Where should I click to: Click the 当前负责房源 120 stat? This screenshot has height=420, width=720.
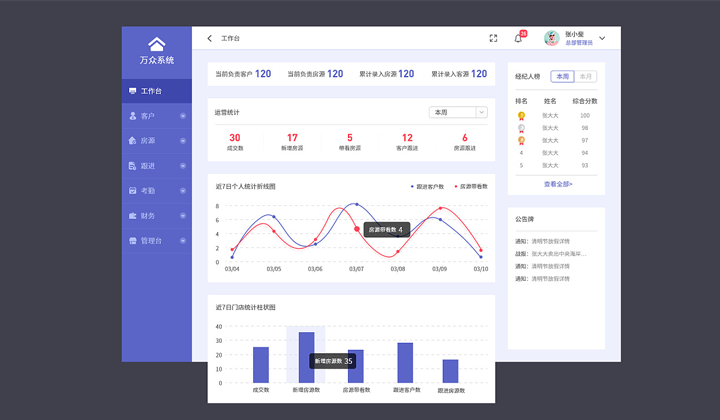[315, 74]
